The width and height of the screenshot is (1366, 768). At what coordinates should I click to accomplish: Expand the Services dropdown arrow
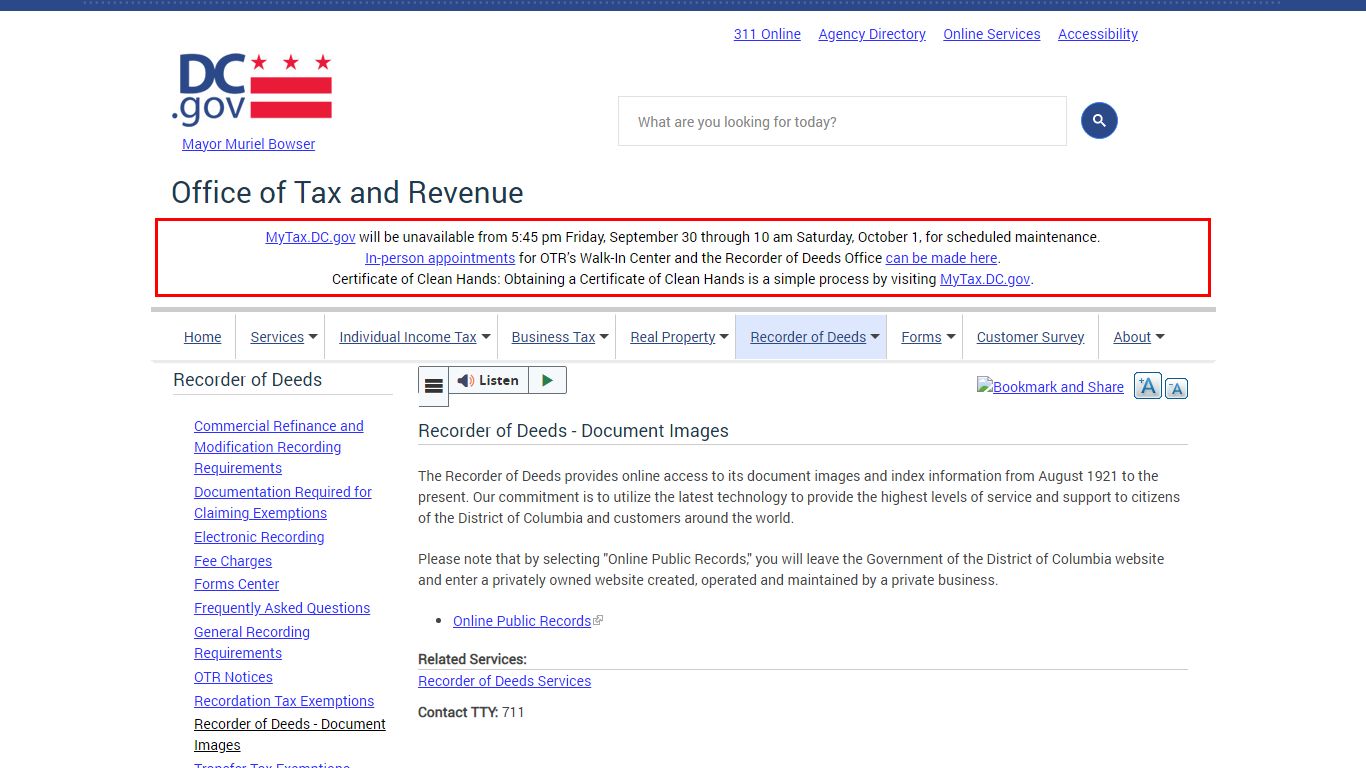(x=313, y=337)
